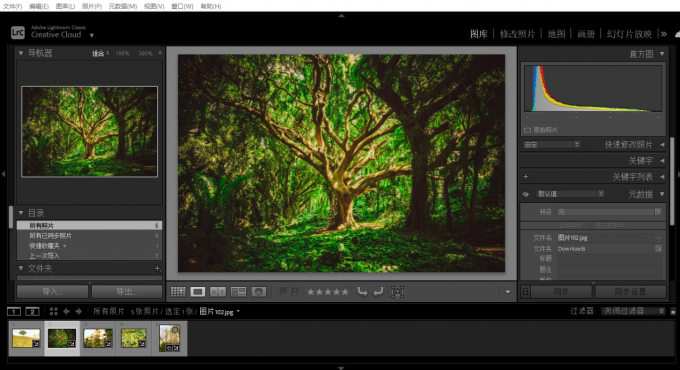
Task: Open the 关闭过滤器 filter dropdown
Action: coord(633,311)
